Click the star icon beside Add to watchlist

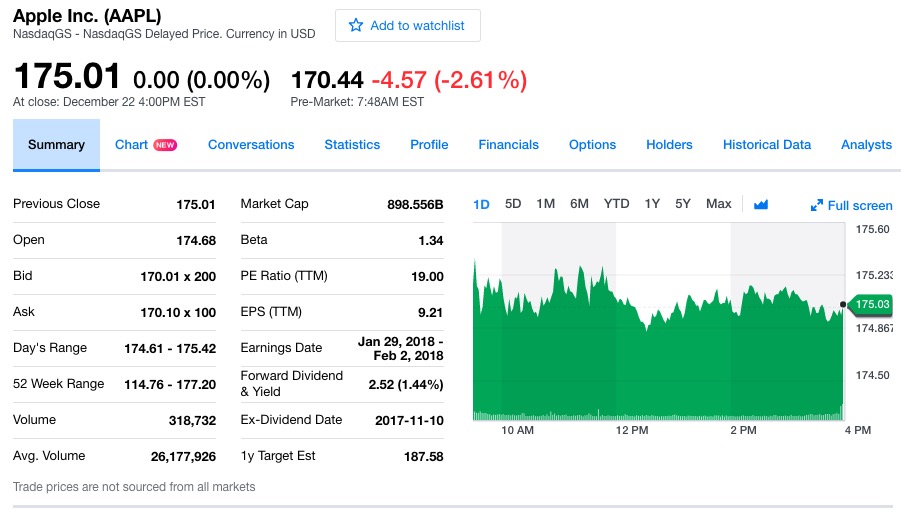[x=356, y=26]
